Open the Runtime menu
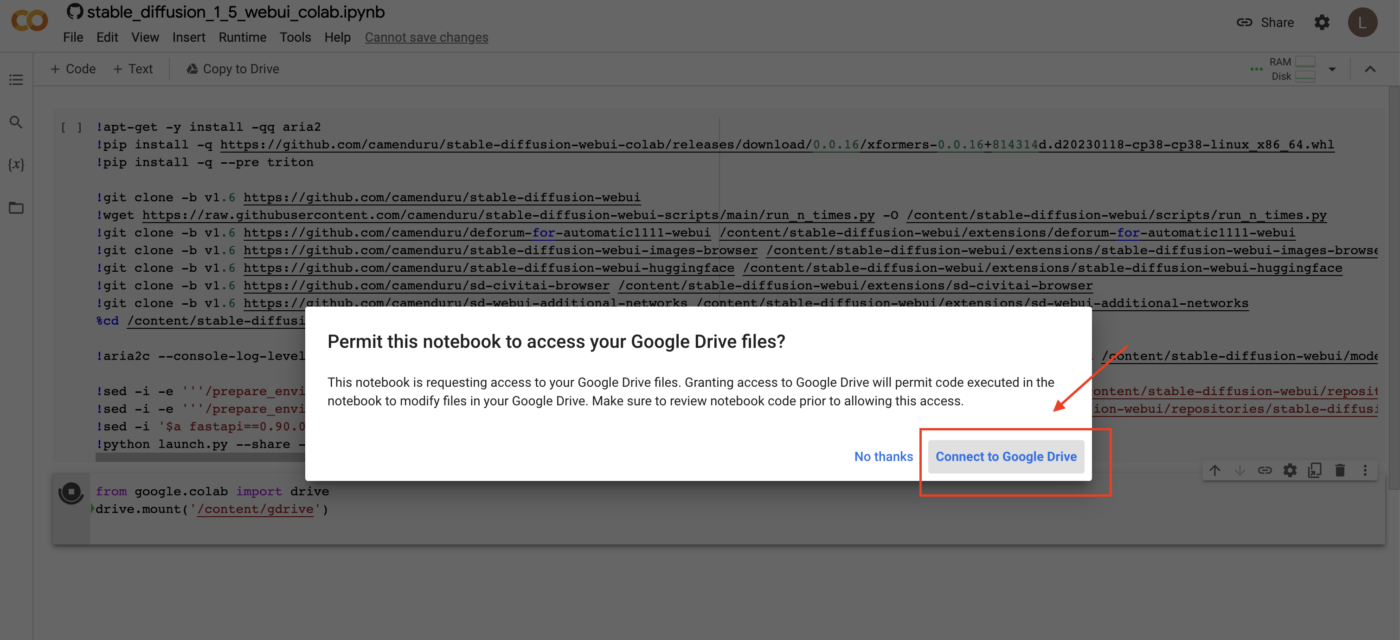 [x=242, y=37]
